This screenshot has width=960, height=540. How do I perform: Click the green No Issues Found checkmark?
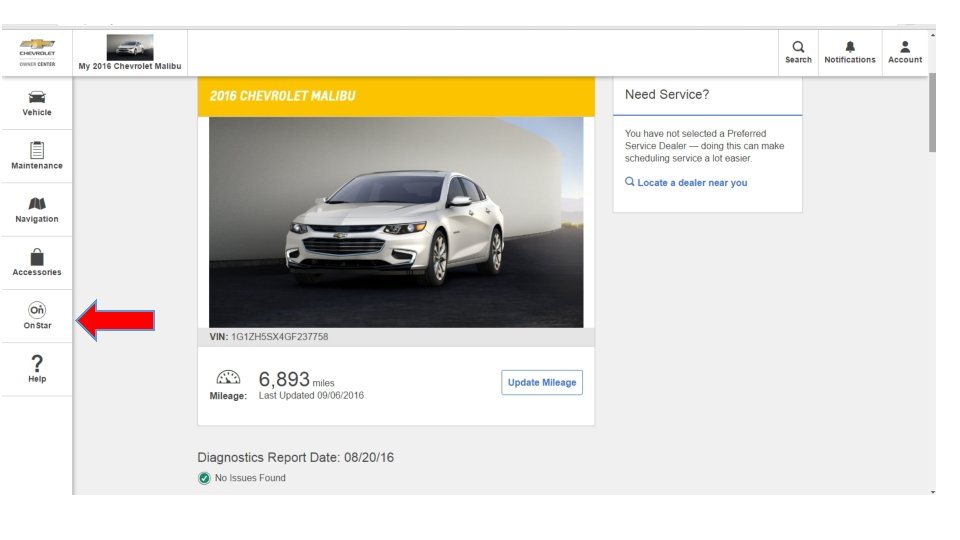point(204,478)
